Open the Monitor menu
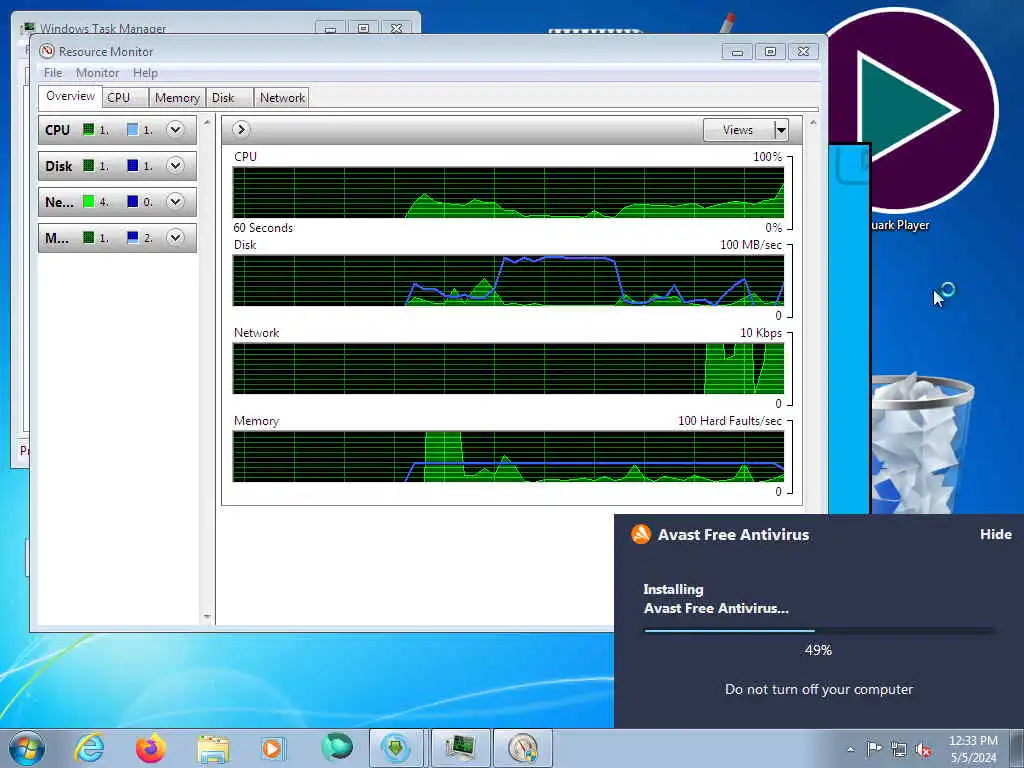The image size is (1024, 768). point(97,72)
